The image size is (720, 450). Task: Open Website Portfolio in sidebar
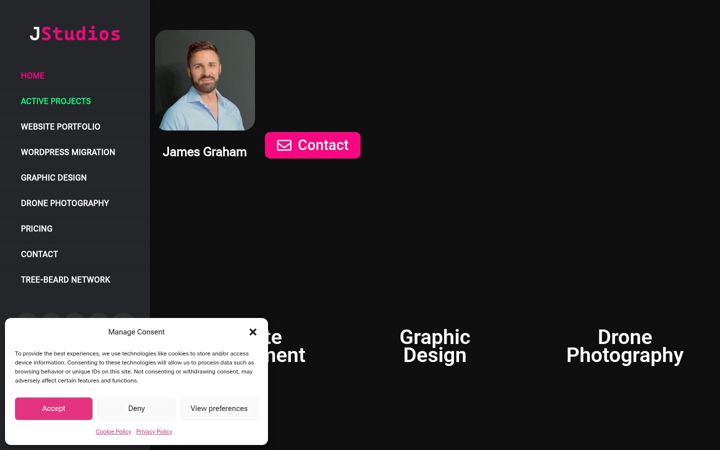coord(60,127)
